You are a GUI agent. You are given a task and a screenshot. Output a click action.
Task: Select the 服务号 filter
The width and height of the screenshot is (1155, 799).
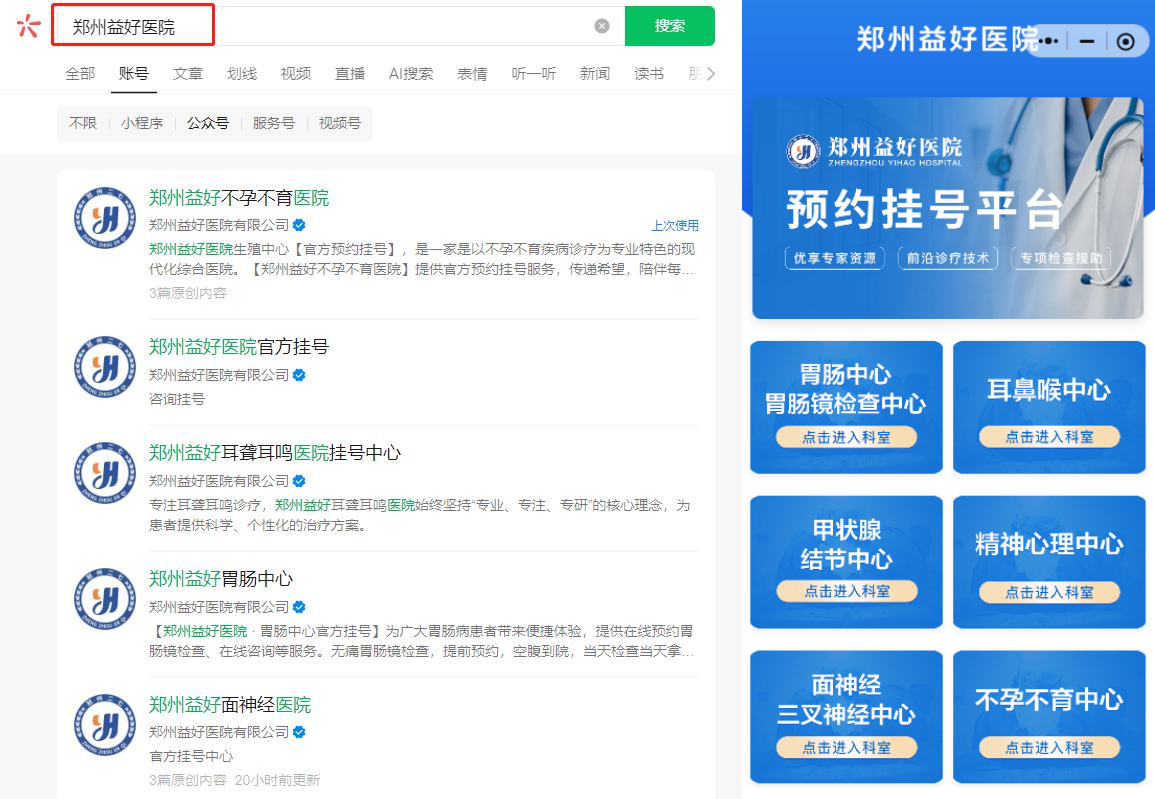pos(273,122)
